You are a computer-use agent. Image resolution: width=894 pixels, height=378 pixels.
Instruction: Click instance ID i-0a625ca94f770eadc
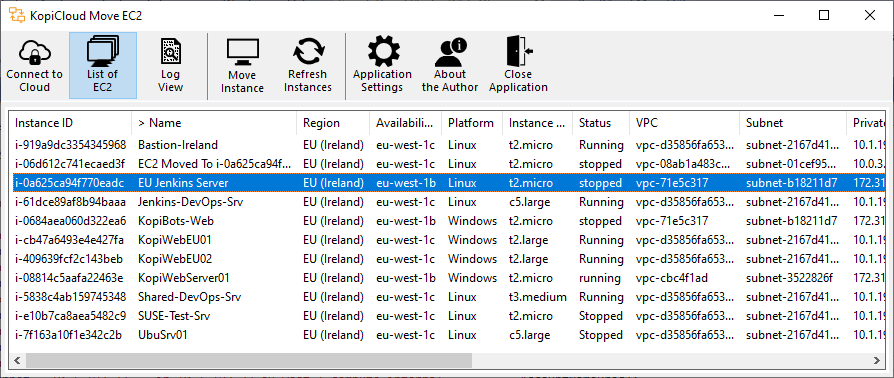coord(69,183)
